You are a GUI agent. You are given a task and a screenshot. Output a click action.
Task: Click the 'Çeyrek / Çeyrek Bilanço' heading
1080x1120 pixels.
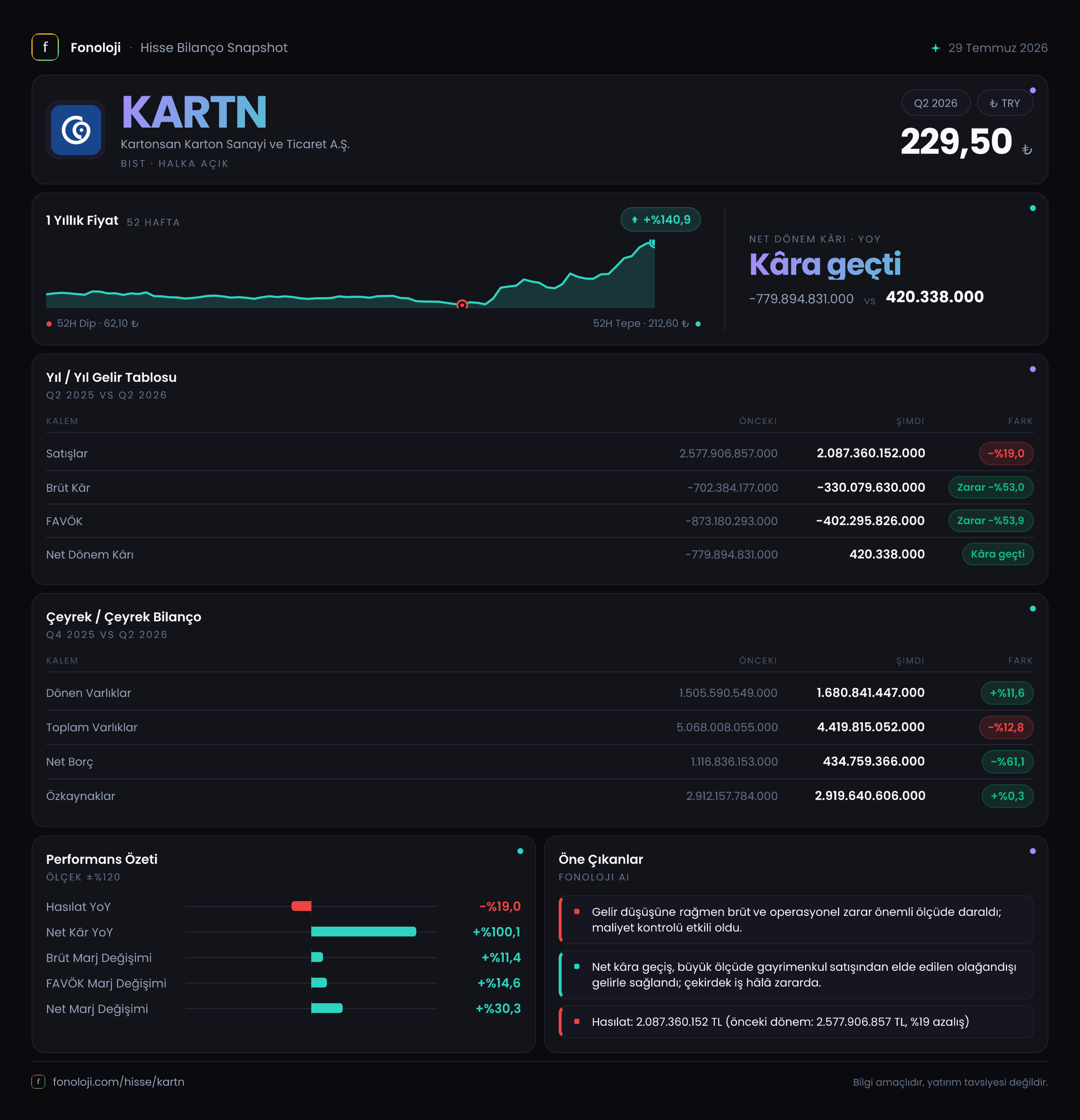[123, 617]
